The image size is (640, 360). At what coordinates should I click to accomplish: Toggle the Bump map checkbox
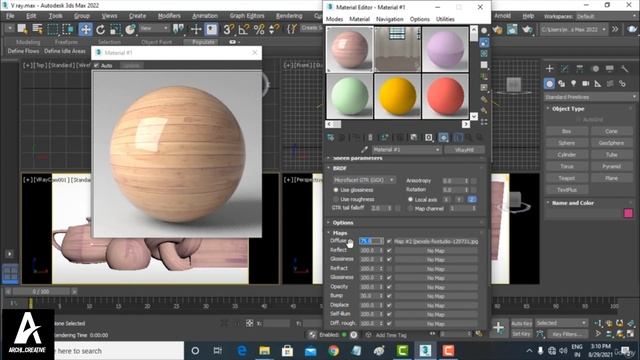(389, 296)
